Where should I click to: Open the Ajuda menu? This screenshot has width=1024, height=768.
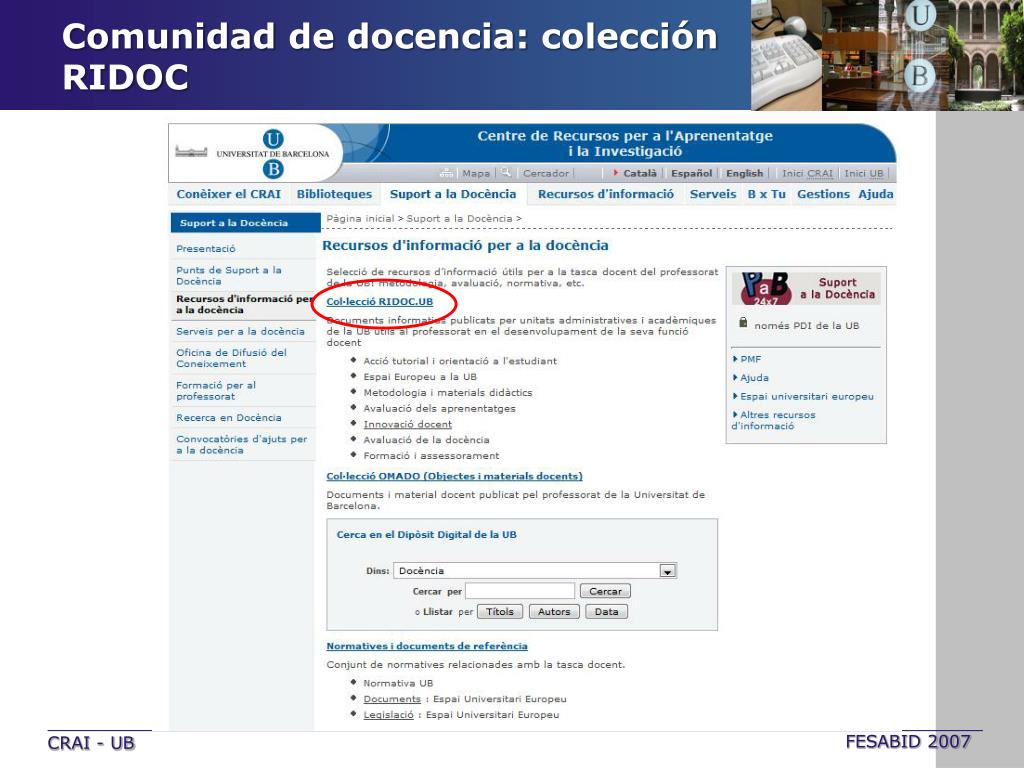876,194
